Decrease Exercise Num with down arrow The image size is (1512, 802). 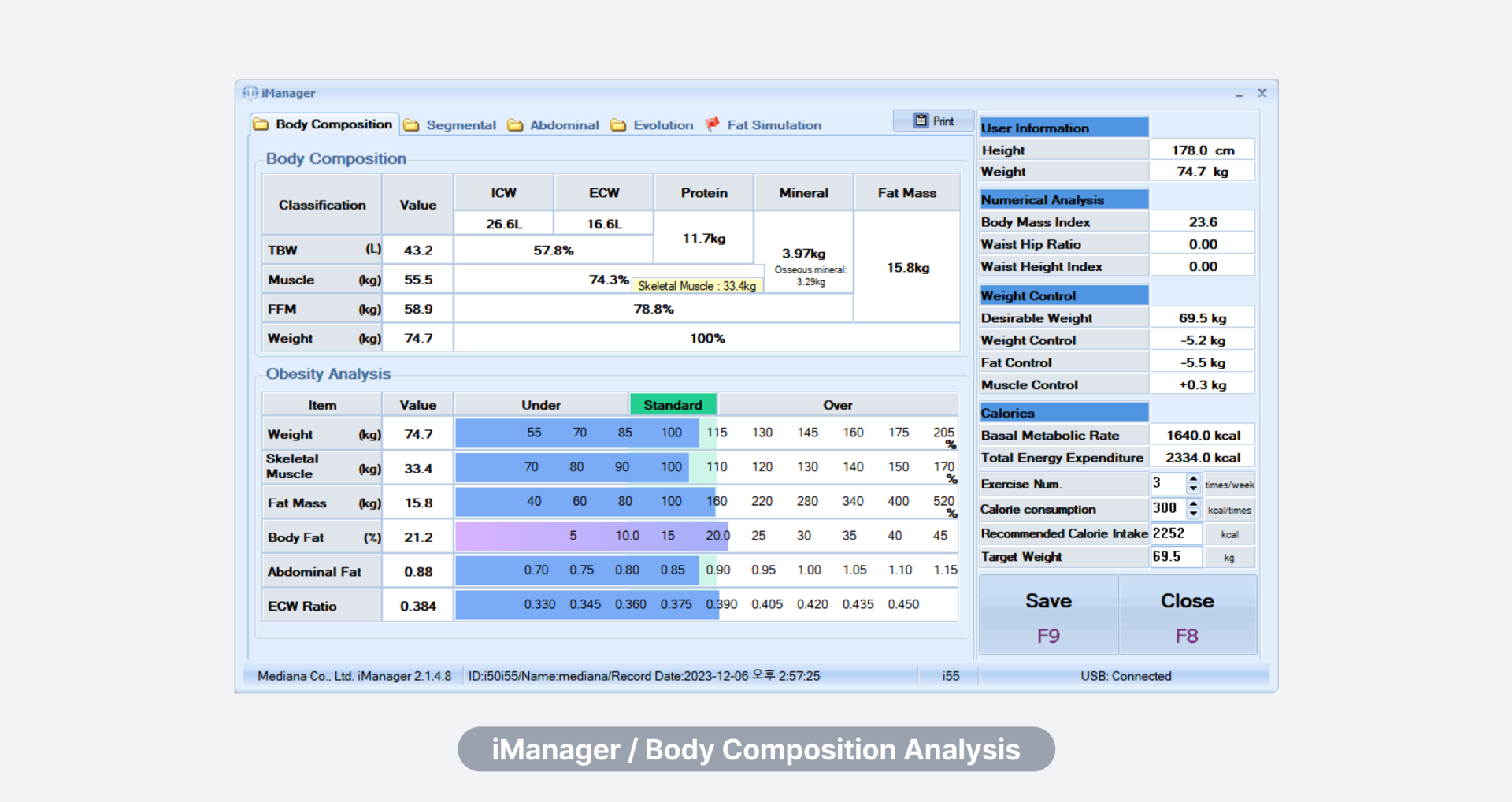click(1193, 489)
